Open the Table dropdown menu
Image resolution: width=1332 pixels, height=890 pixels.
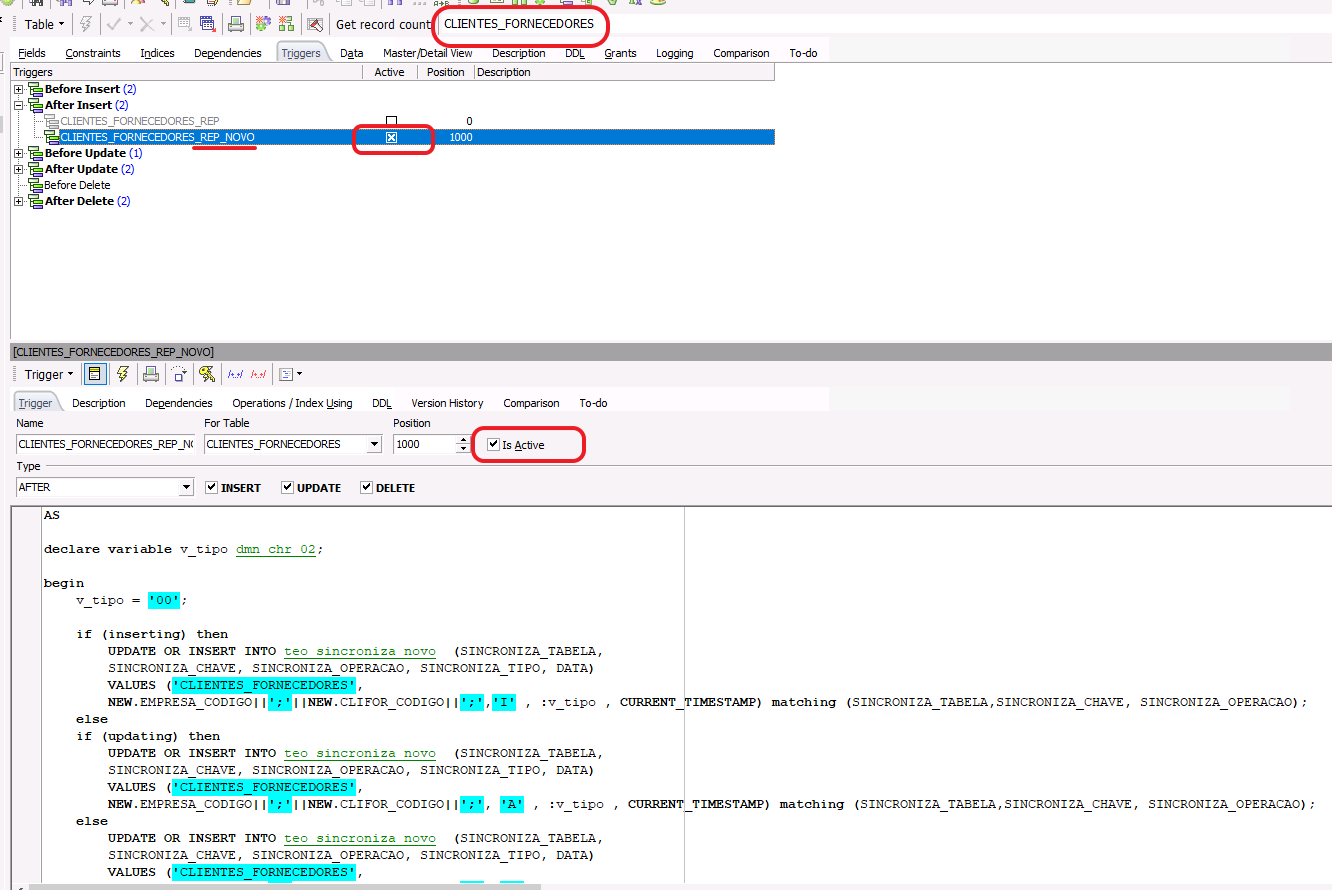pos(44,24)
